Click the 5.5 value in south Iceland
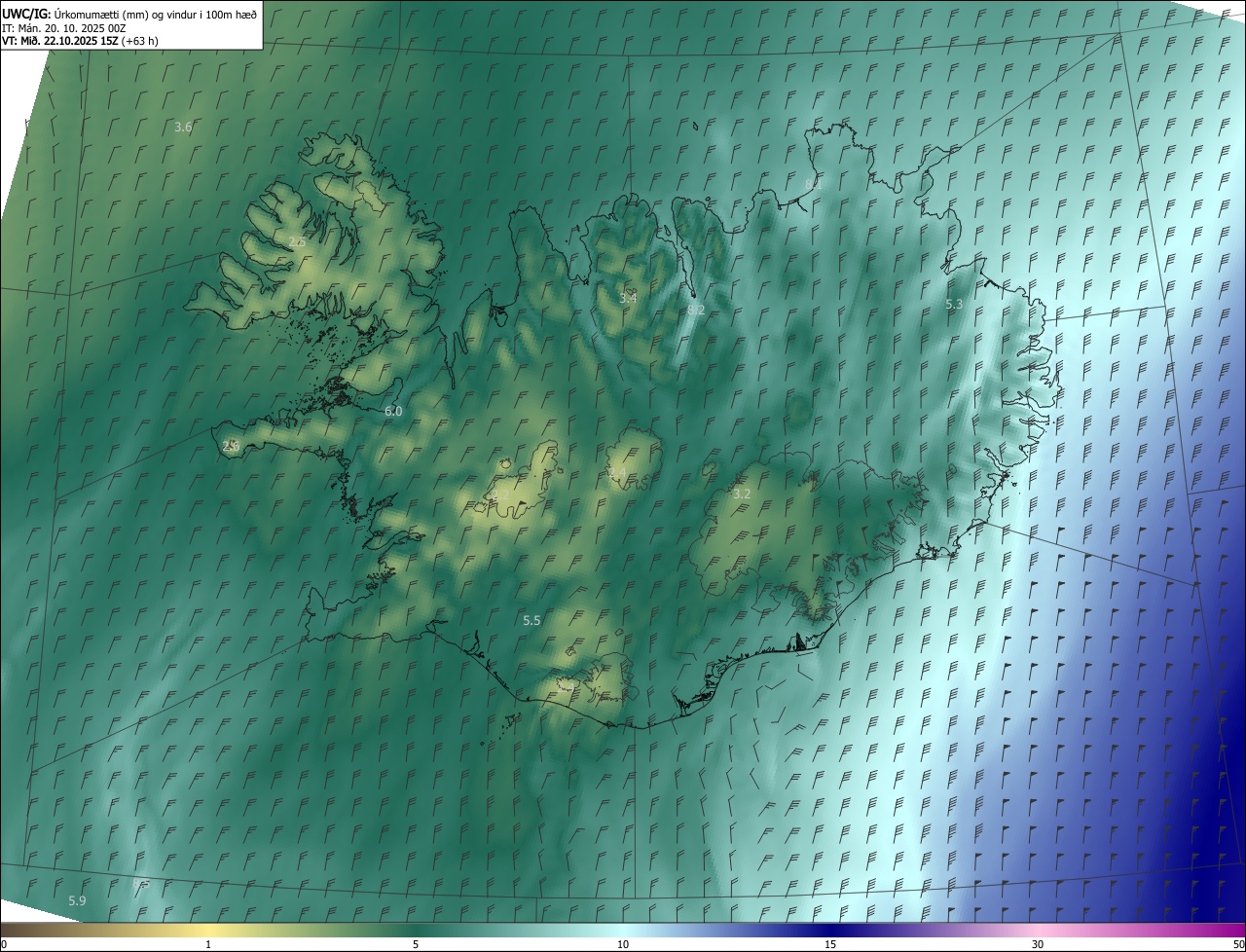Screen dimensions: 1246x952 [x=531, y=621]
